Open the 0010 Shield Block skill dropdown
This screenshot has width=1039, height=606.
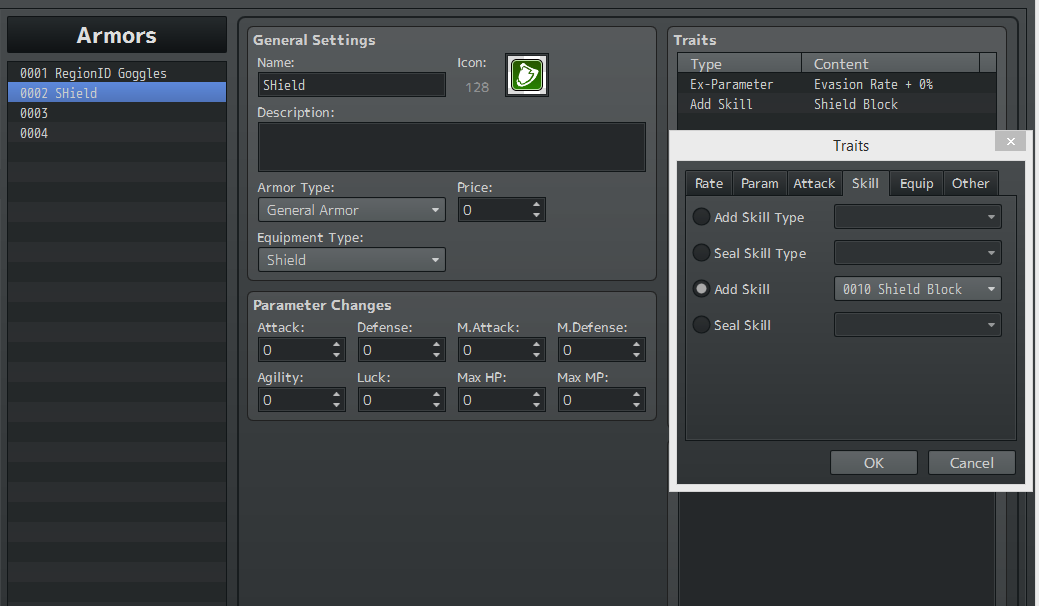point(918,289)
